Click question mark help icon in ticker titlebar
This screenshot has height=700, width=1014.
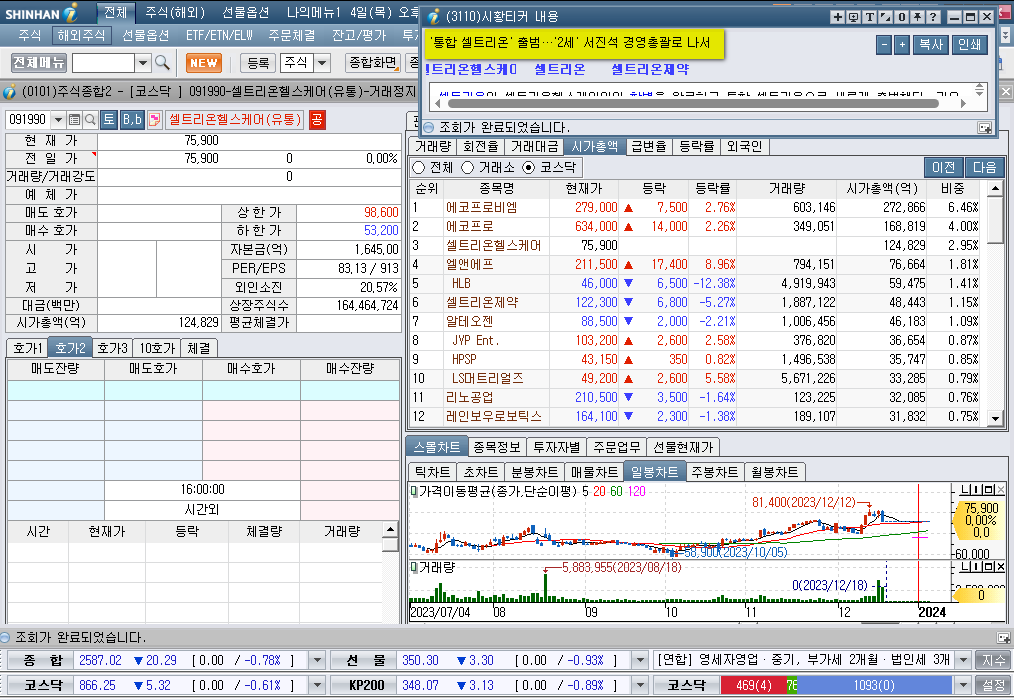933,17
